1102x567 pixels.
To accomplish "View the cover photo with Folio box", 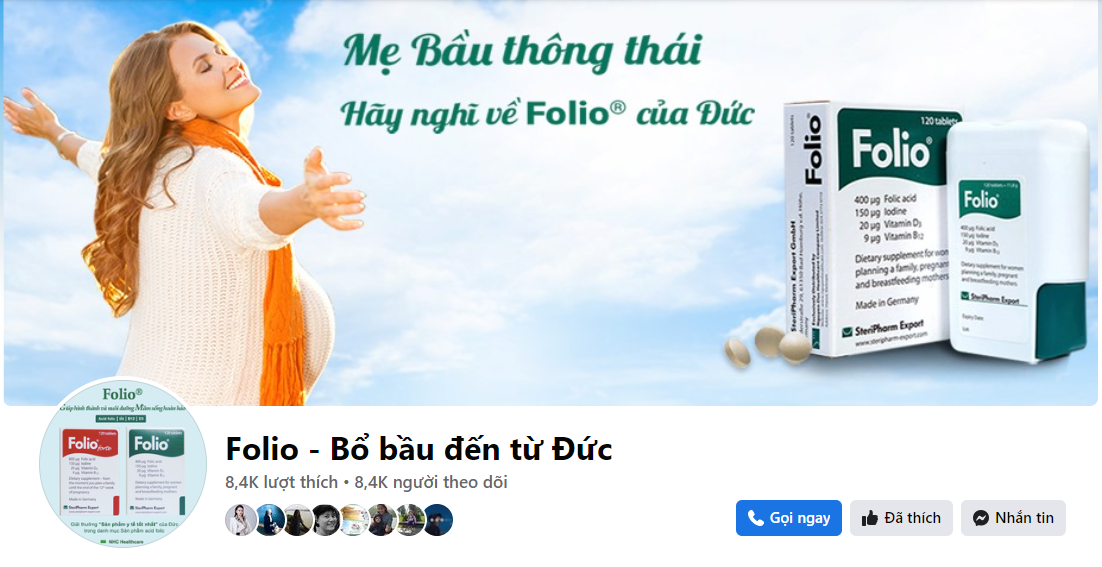I will point(550,202).
